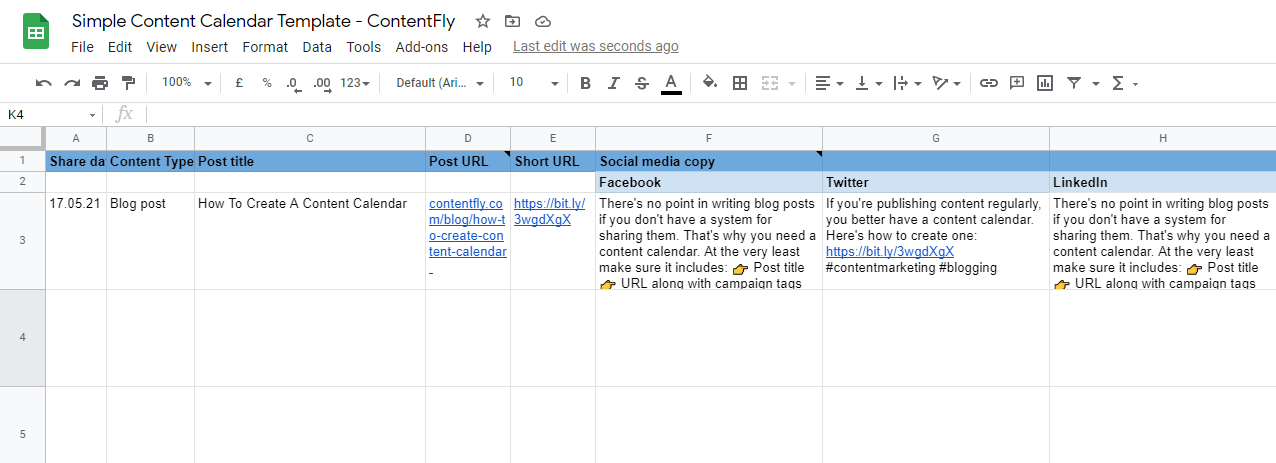1276x463 pixels.
Task: Open the text wrapping dropdown
Action: (x=908, y=83)
